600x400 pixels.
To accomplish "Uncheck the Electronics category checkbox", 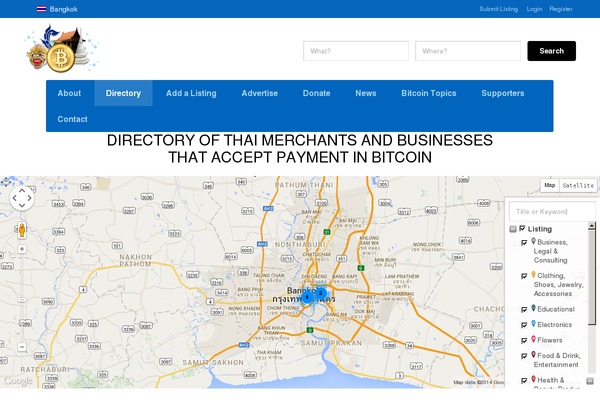I will point(524,325).
